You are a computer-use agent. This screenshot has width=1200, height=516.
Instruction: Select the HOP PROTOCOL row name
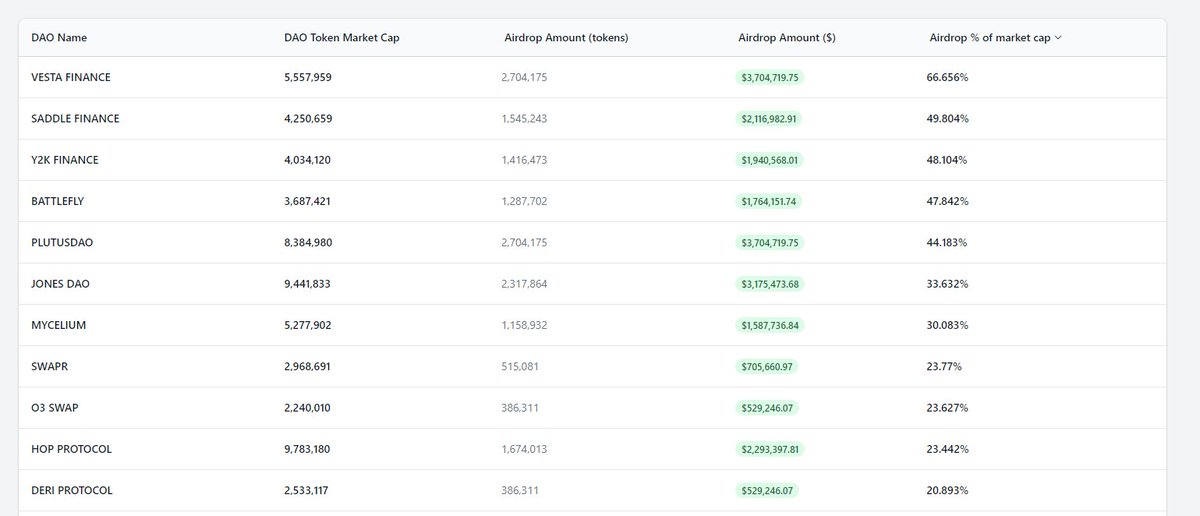[72, 450]
